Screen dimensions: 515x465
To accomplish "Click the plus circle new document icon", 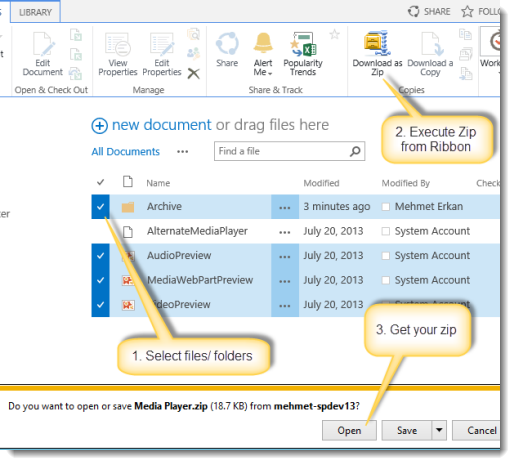I will coord(99,126).
